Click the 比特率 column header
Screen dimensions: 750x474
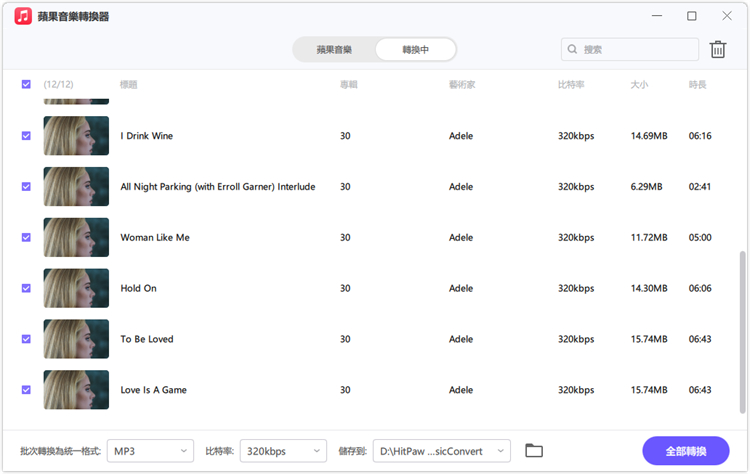[571, 85]
